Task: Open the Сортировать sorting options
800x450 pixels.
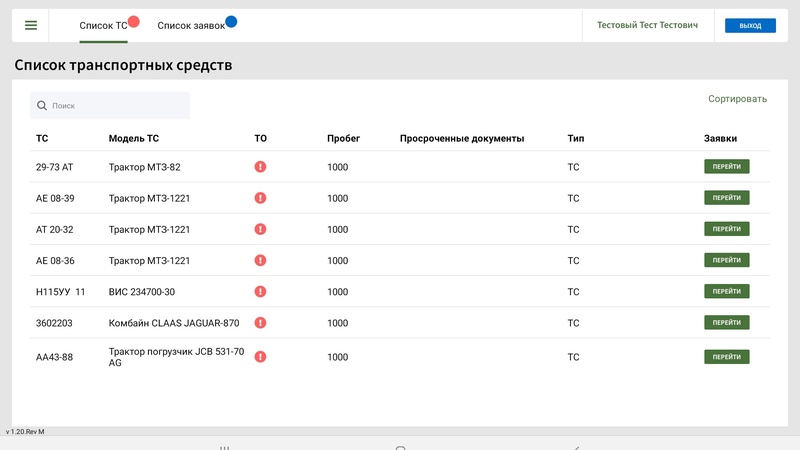Action: tap(737, 99)
